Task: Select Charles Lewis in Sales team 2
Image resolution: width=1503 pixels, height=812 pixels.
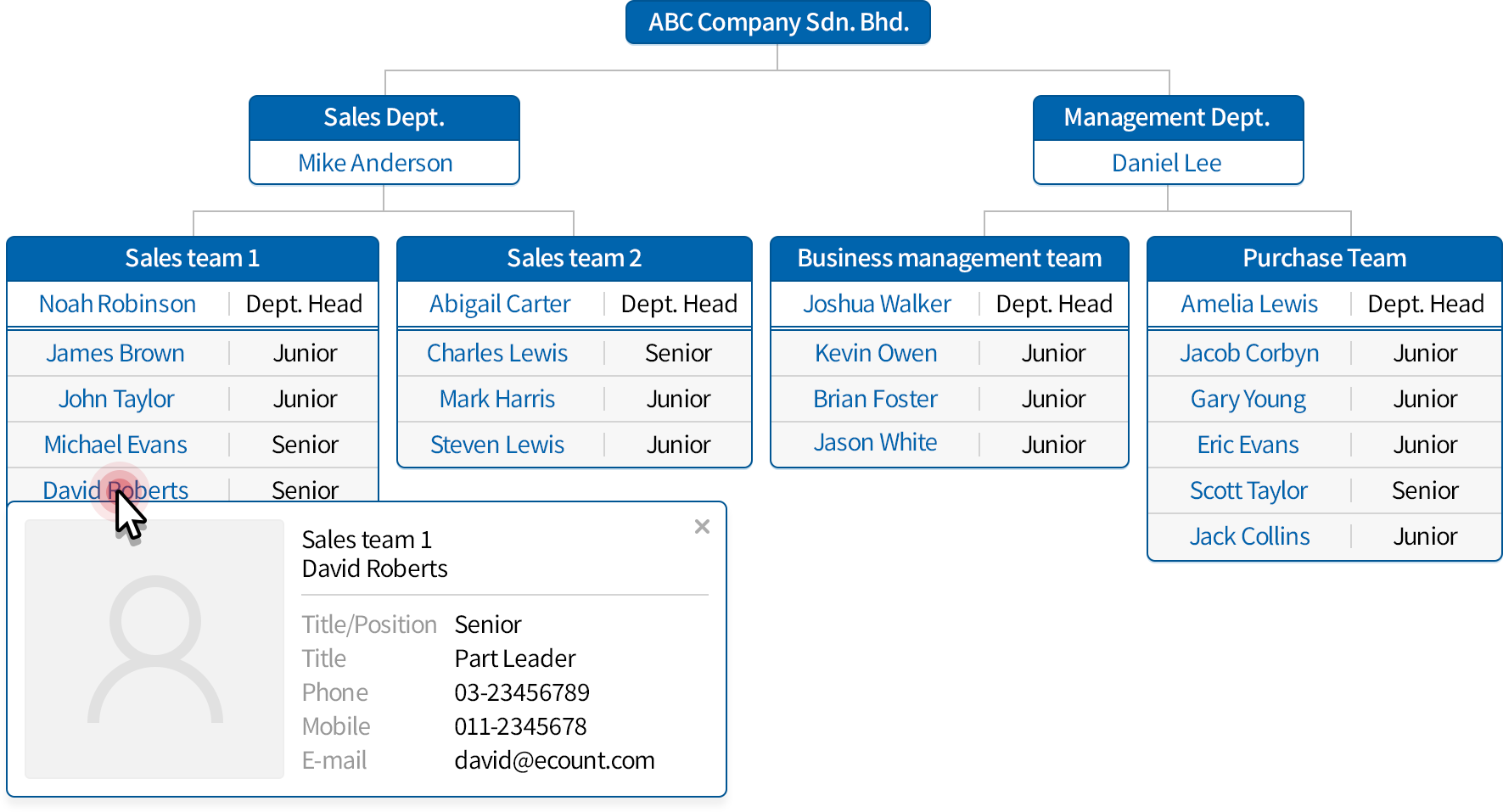Action: click(x=497, y=353)
